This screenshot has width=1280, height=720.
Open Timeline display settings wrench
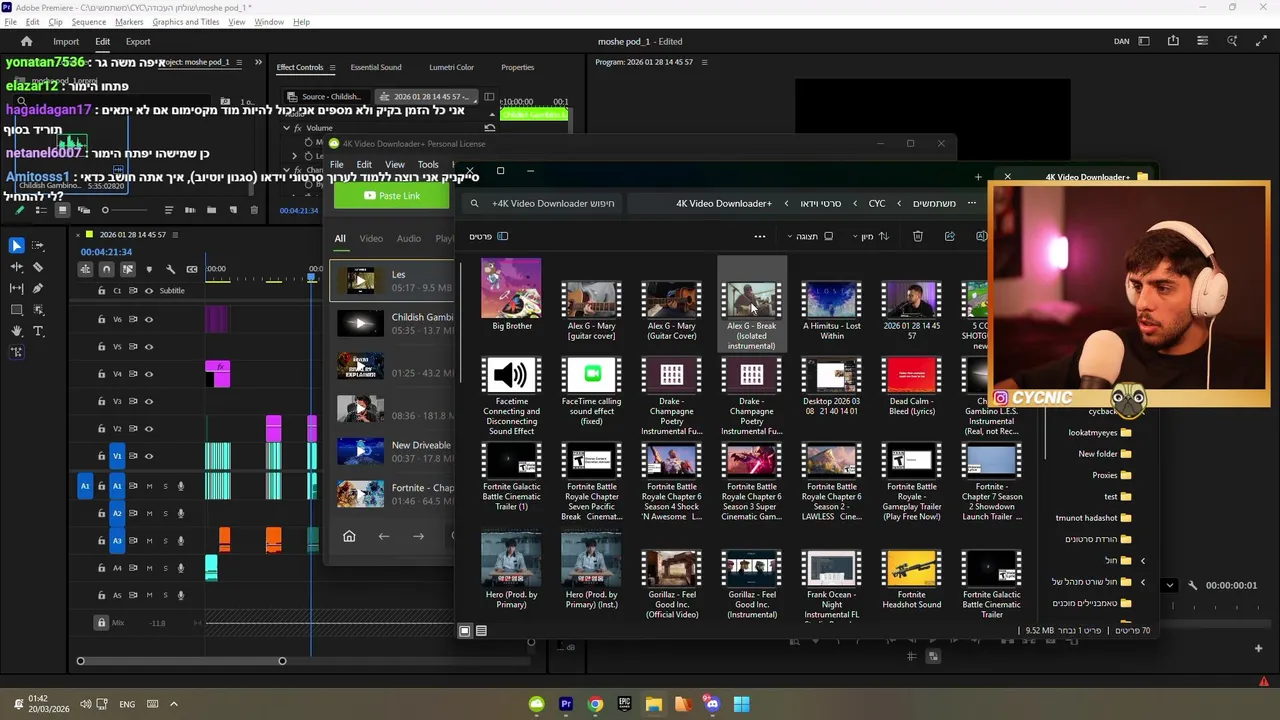pos(170,269)
